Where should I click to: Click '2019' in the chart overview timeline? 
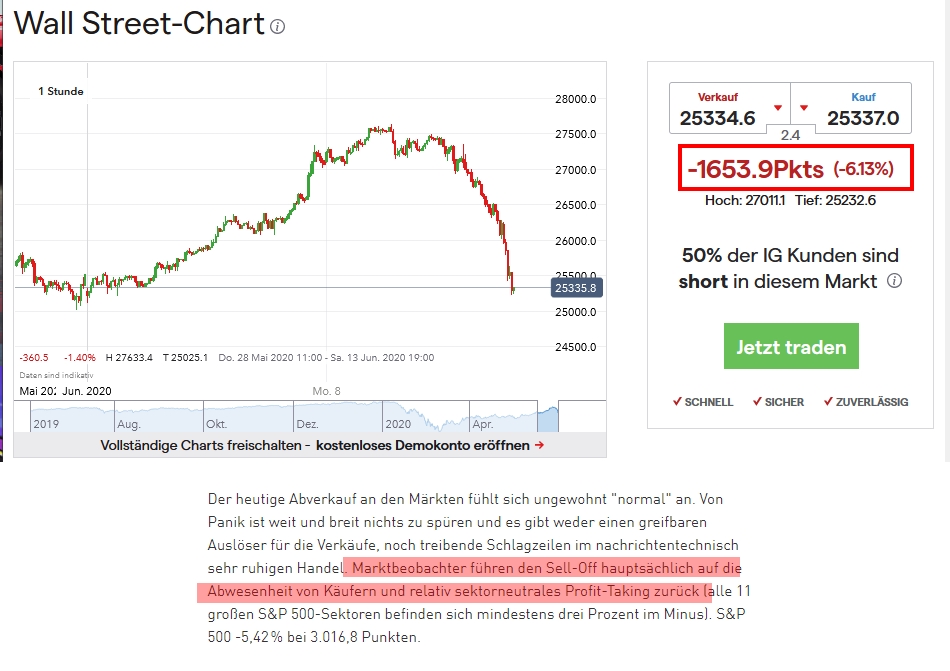pos(47,424)
